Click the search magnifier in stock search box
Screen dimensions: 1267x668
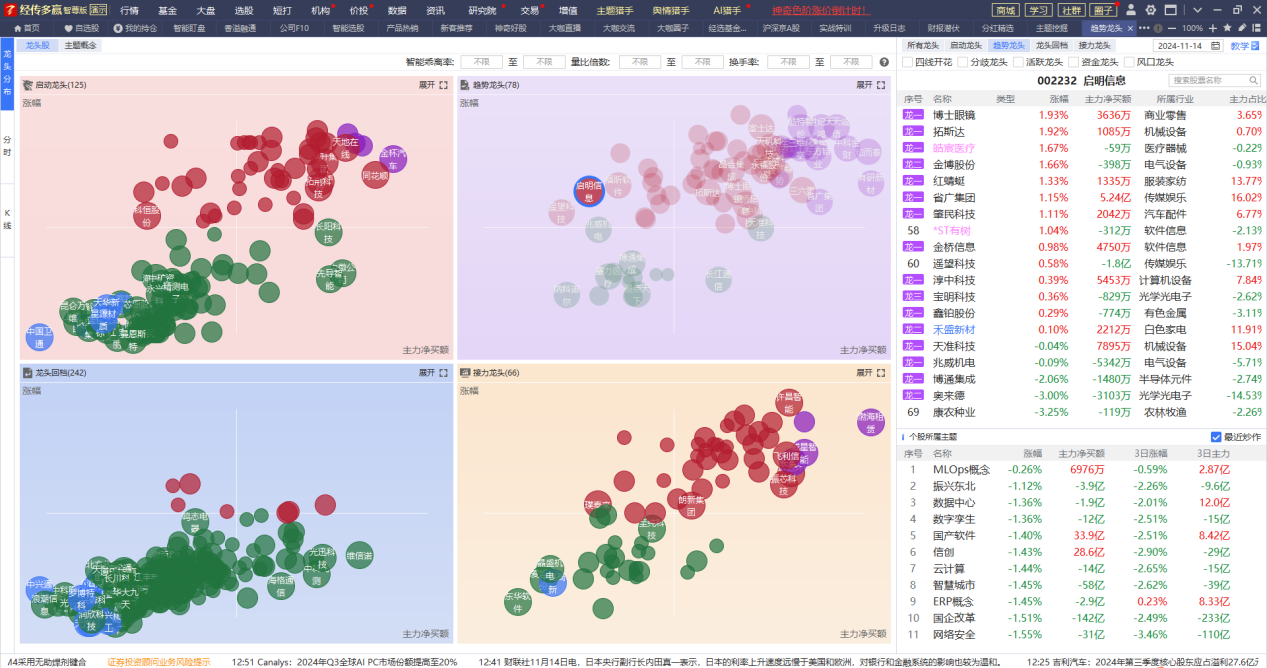(1254, 80)
